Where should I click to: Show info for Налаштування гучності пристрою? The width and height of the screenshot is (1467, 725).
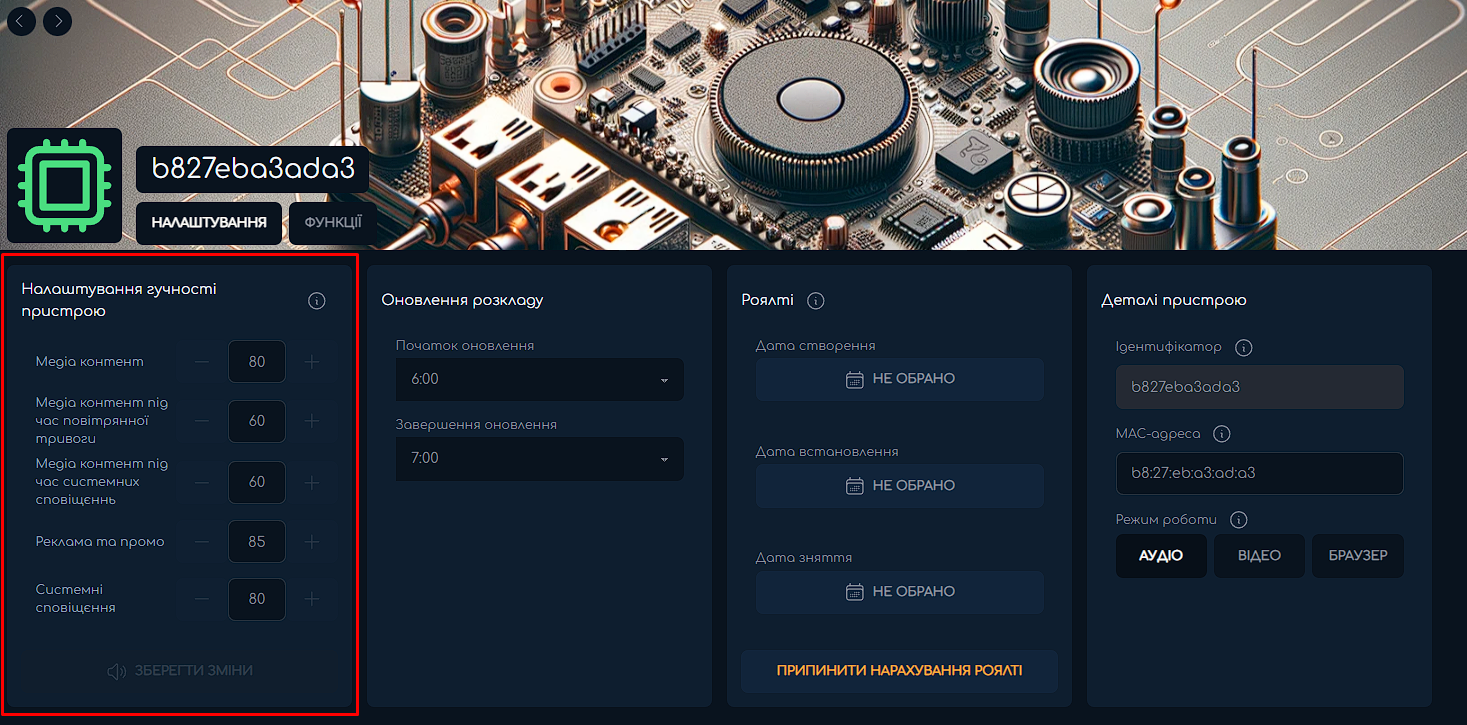[317, 301]
